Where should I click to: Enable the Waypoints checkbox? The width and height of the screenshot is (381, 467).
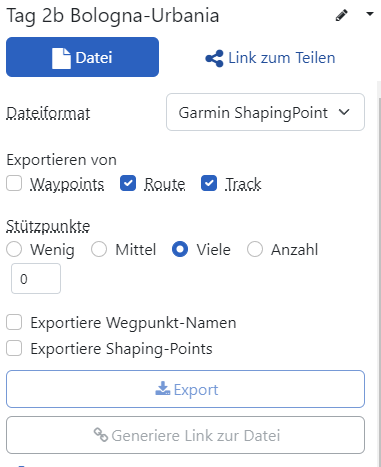pyautogui.click(x=14, y=183)
